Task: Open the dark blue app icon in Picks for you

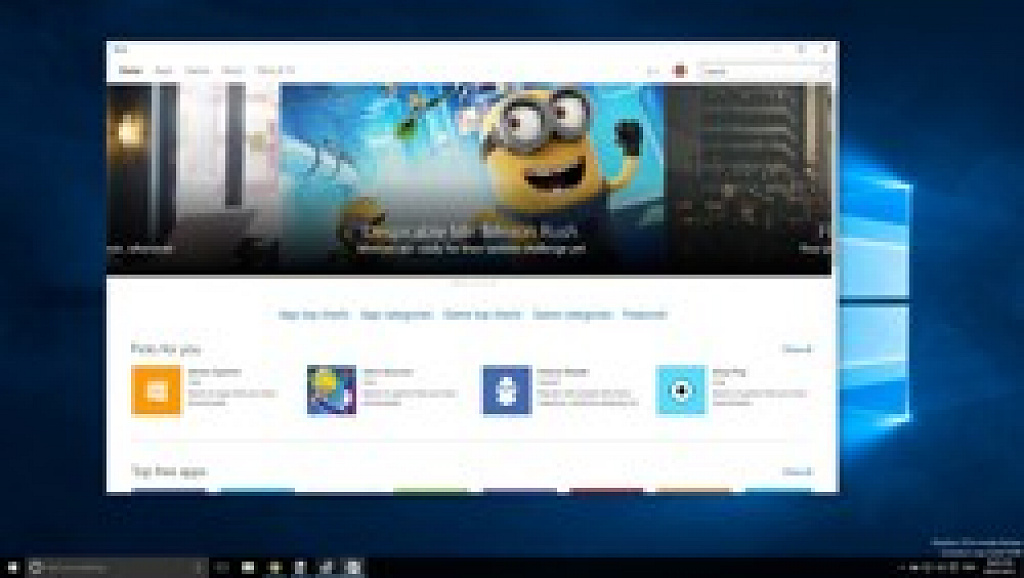Action: [x=506, y=391]
